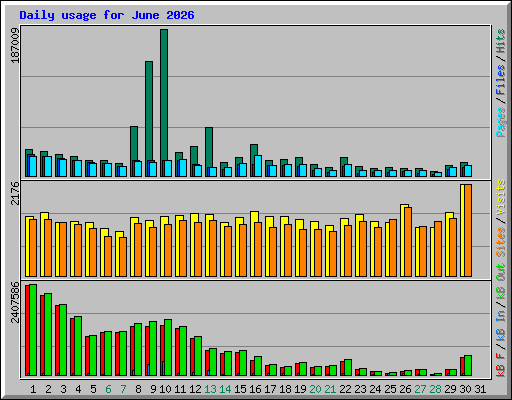Click day label 25 on the x-axis
512x400 pixels.
[x=390, y=389]
